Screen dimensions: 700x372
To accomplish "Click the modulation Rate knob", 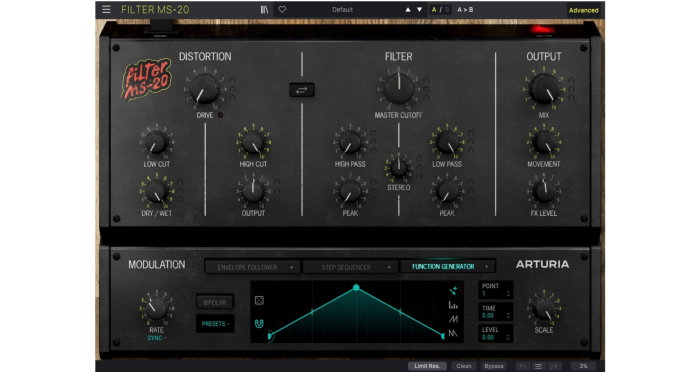I will [x=157, y=309].
